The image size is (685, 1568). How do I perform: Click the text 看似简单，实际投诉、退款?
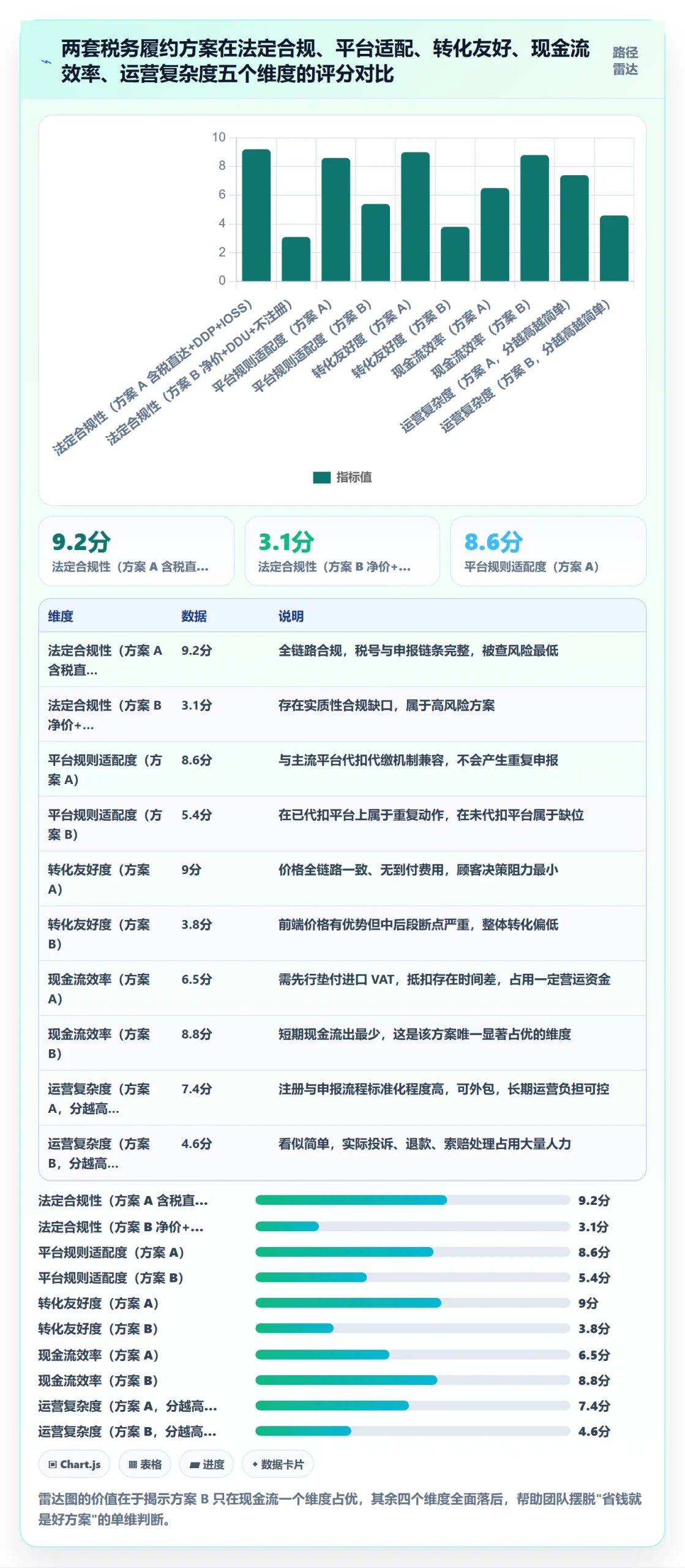354,1144
